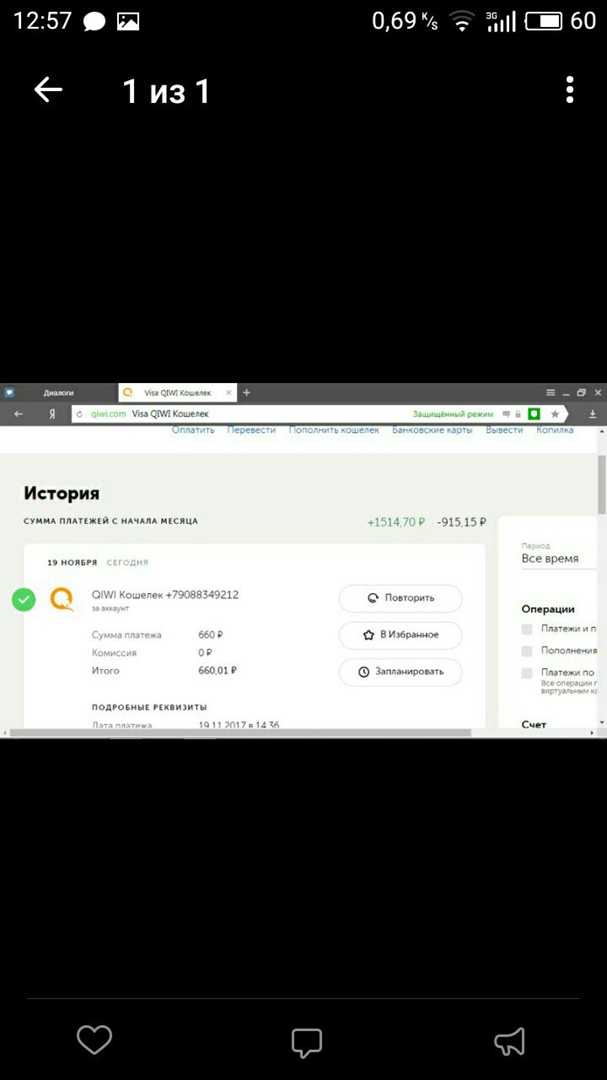Check the 'Платежи по' virtual card checkbox
This screenshot has height=1080, width=607.
[527, 673]
